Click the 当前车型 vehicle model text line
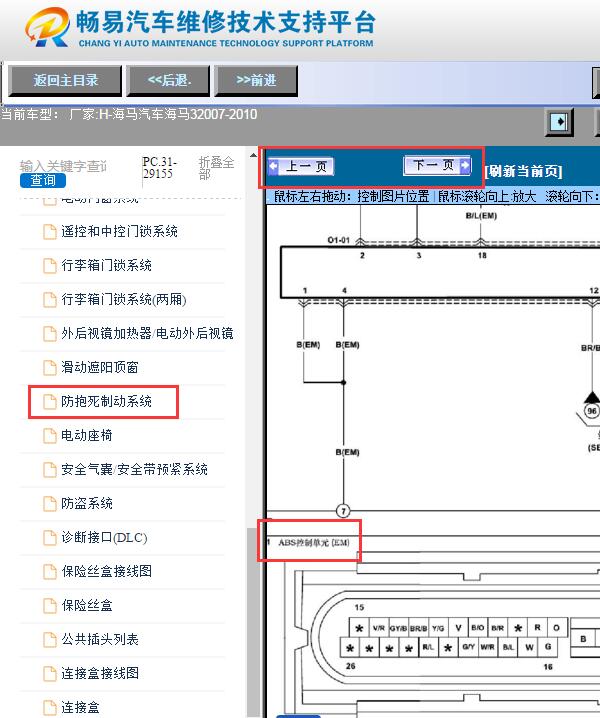This screenshot has height=718, width=600. coord(129,114)
